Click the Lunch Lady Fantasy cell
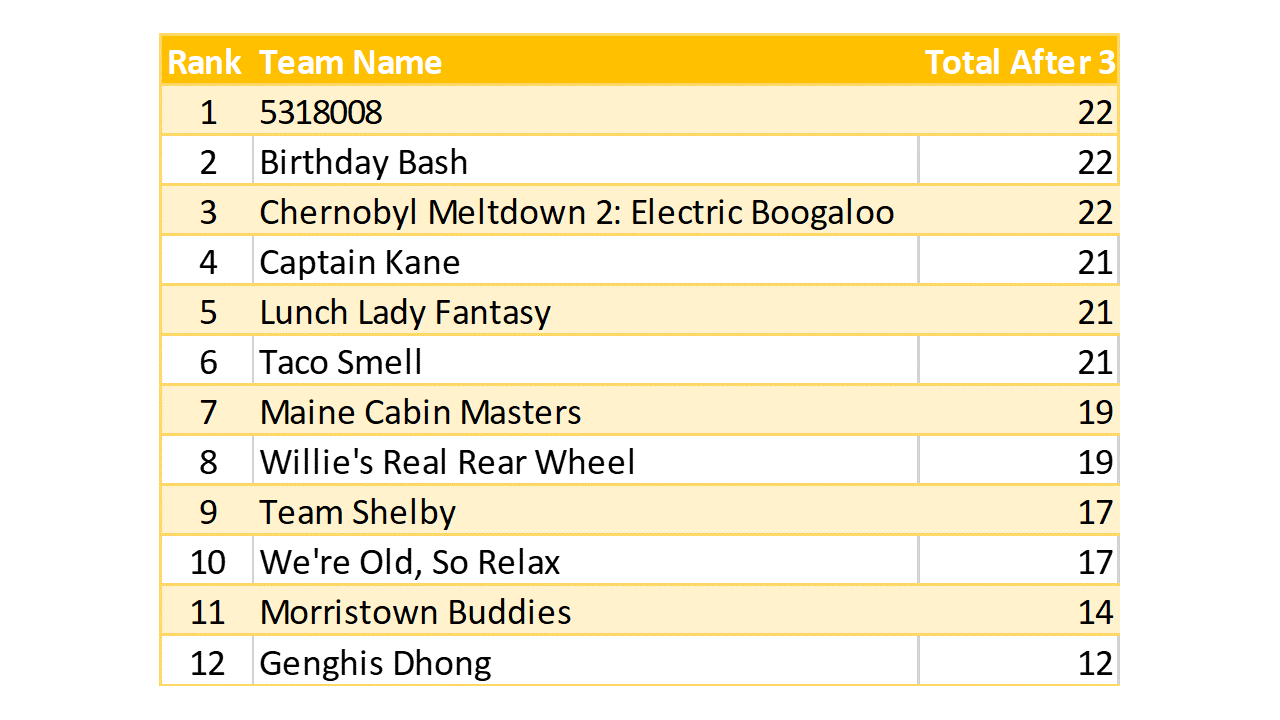Screen dimensions: 1280x720 (x=405, y=312)
